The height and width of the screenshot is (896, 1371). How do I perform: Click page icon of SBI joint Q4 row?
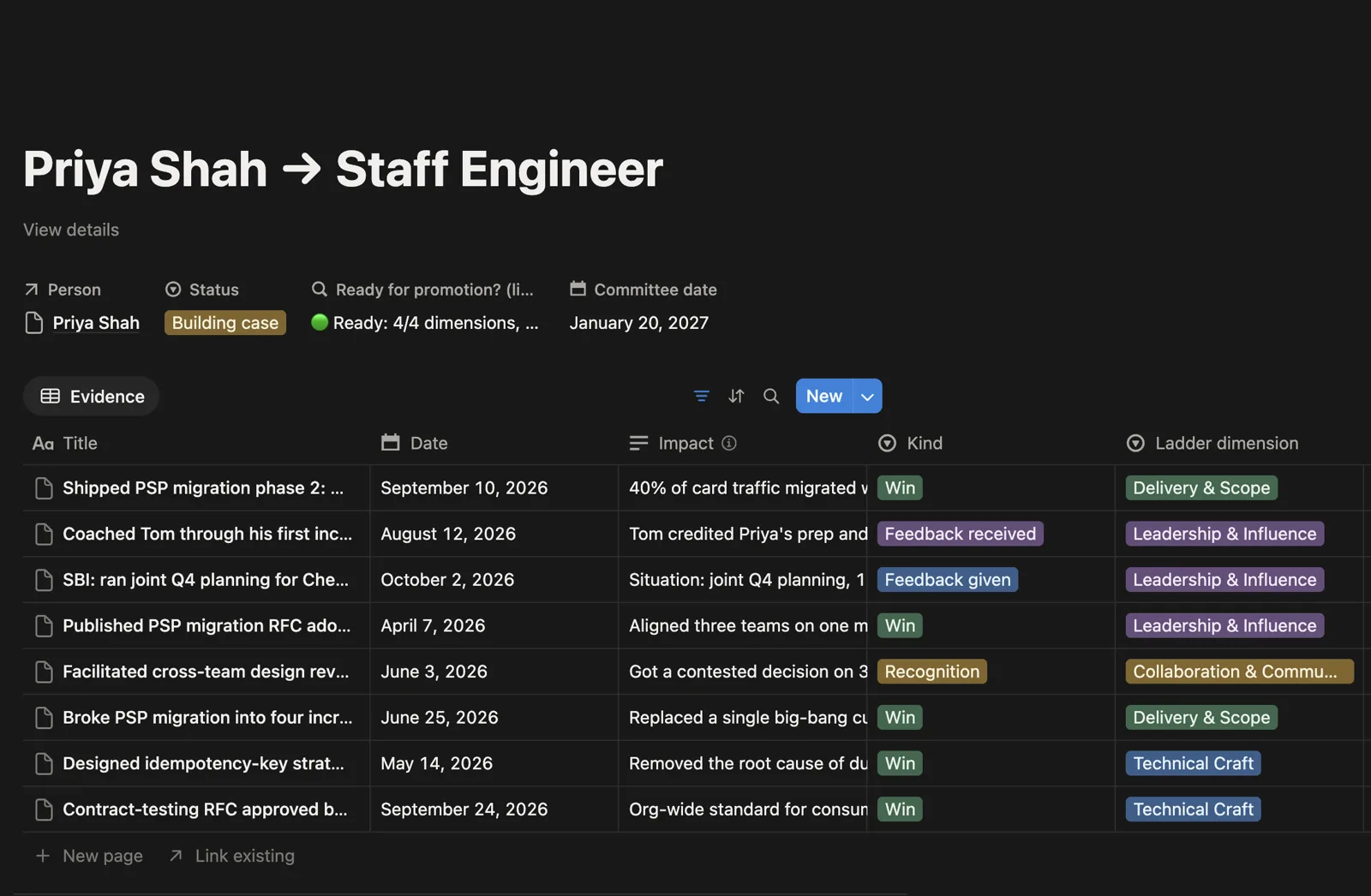tap(44, 580)
